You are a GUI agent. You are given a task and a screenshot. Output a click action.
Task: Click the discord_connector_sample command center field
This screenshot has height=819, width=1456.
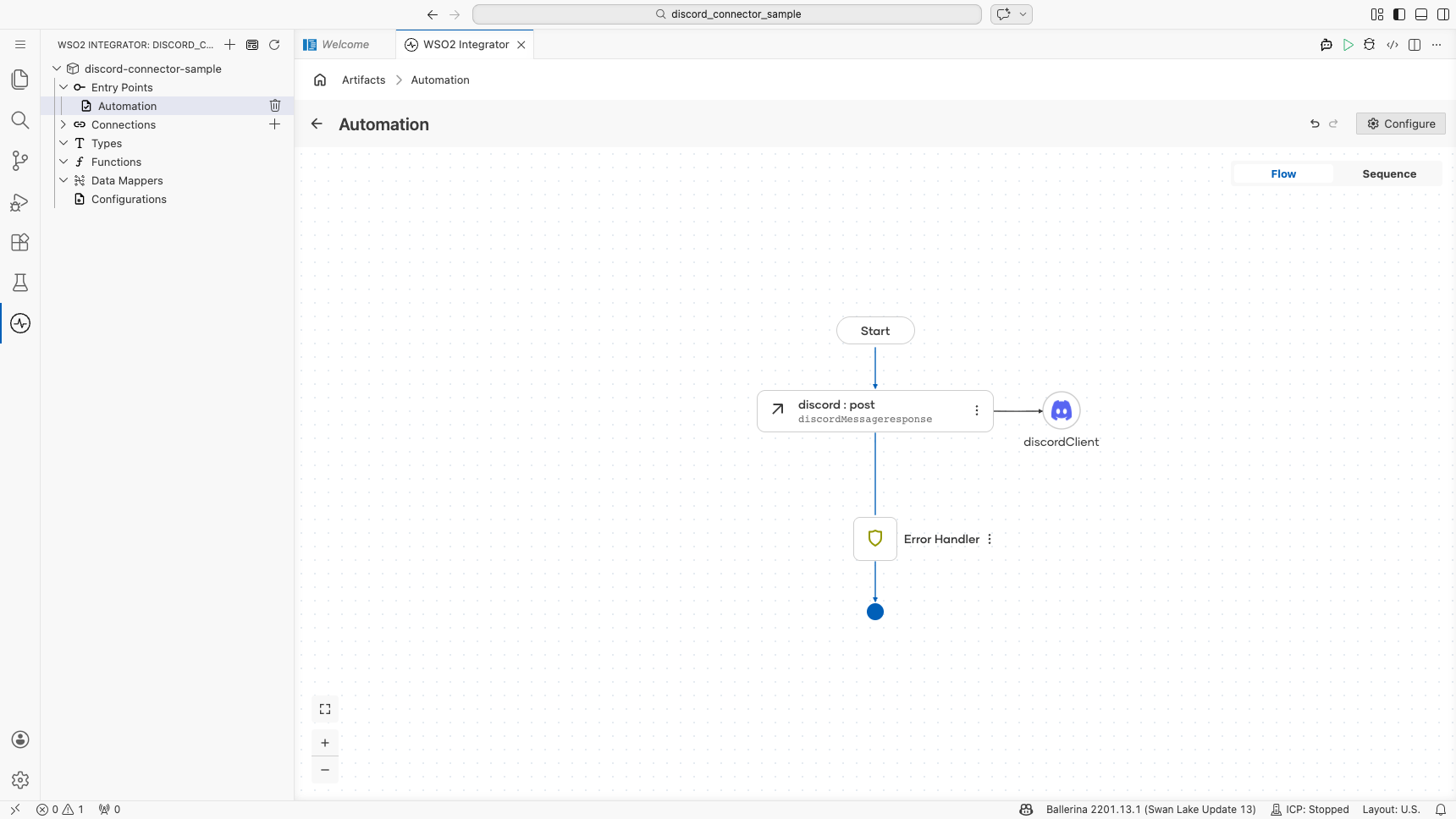pyautogui.click(x=727, y=14)
